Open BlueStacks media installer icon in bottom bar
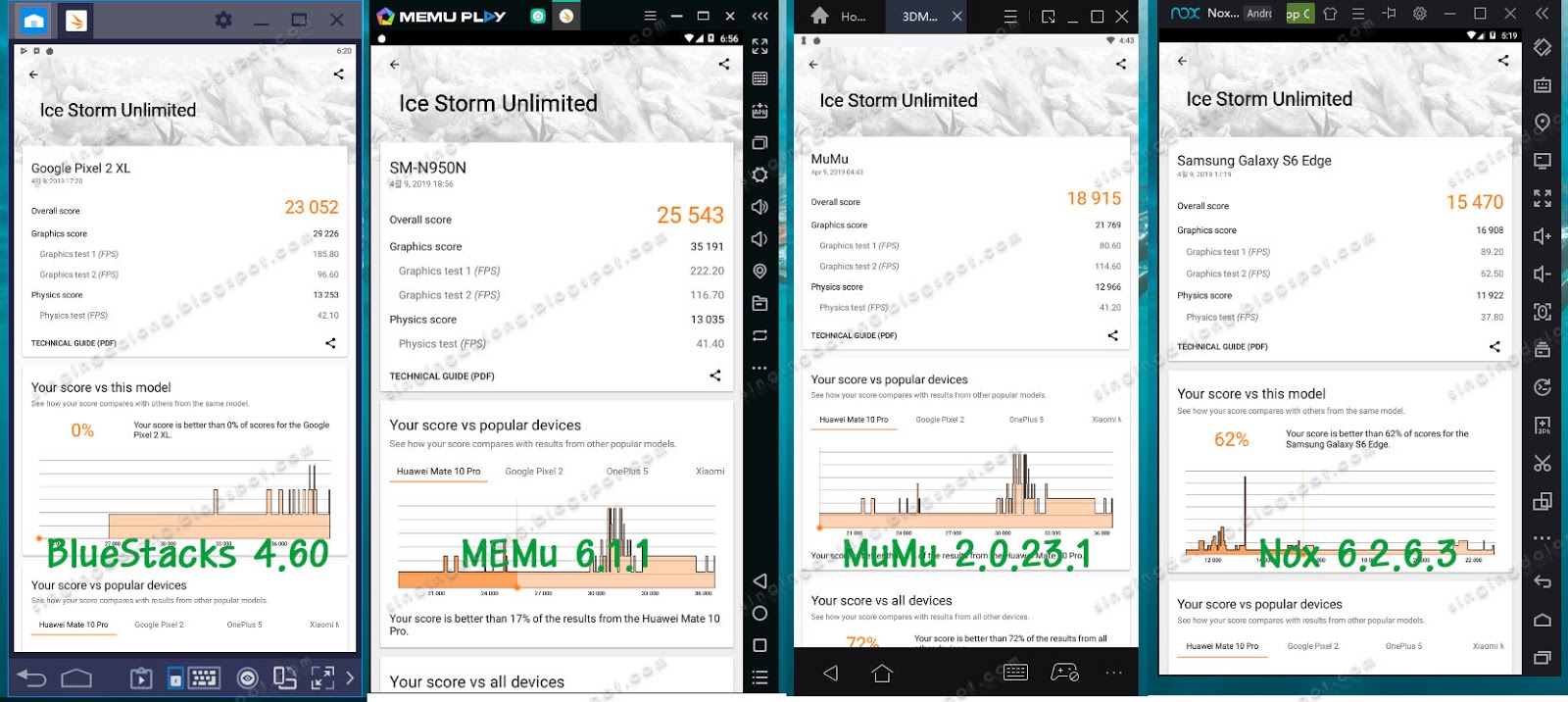 click(x=141, y=677)
